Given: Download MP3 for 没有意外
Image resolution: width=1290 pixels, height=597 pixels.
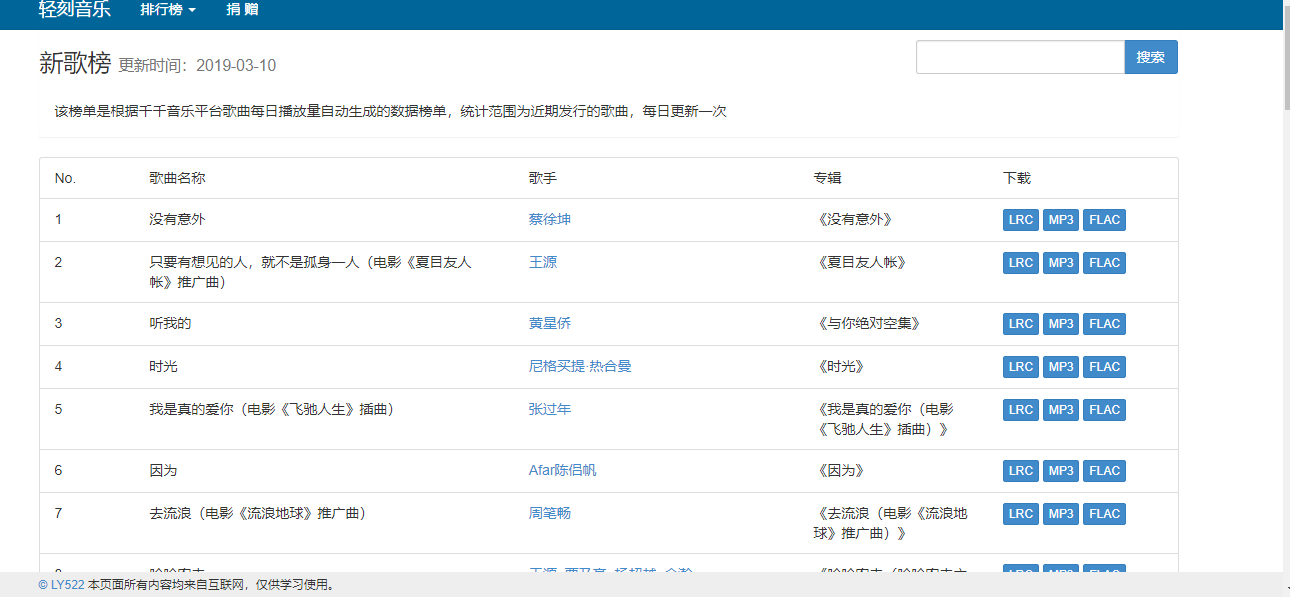Looking at the screenshot, I should coord(1061,220).
